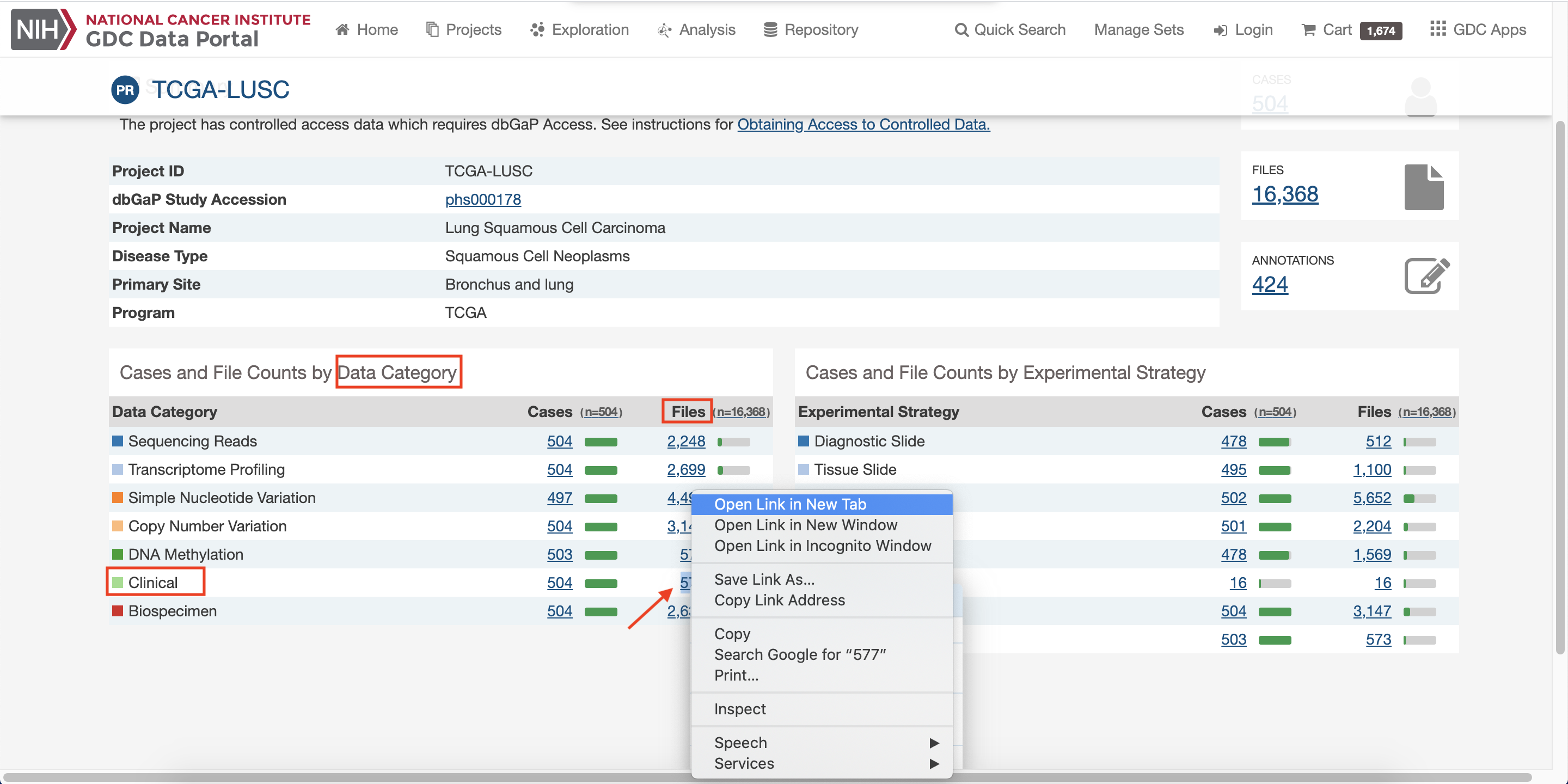Click the n=504 link in Data Category header
This screenshot has height=784, width=1568.
(602, 412)
